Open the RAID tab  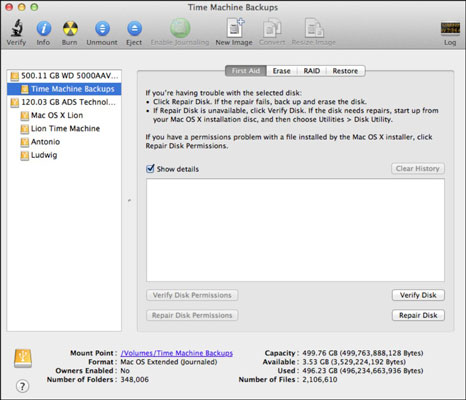(x=312, y=71)
